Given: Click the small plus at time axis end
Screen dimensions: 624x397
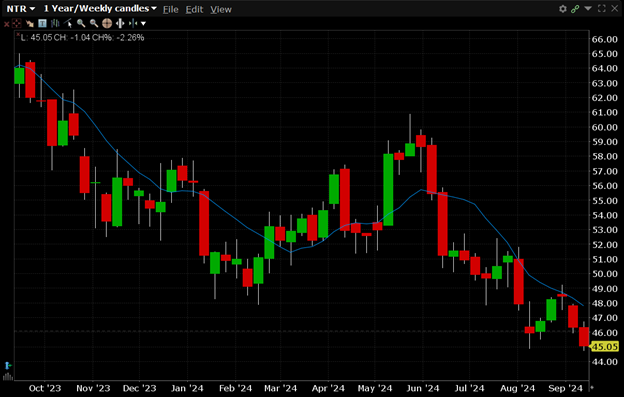Looking at the screenshot, I should click(x=592, y=387).
